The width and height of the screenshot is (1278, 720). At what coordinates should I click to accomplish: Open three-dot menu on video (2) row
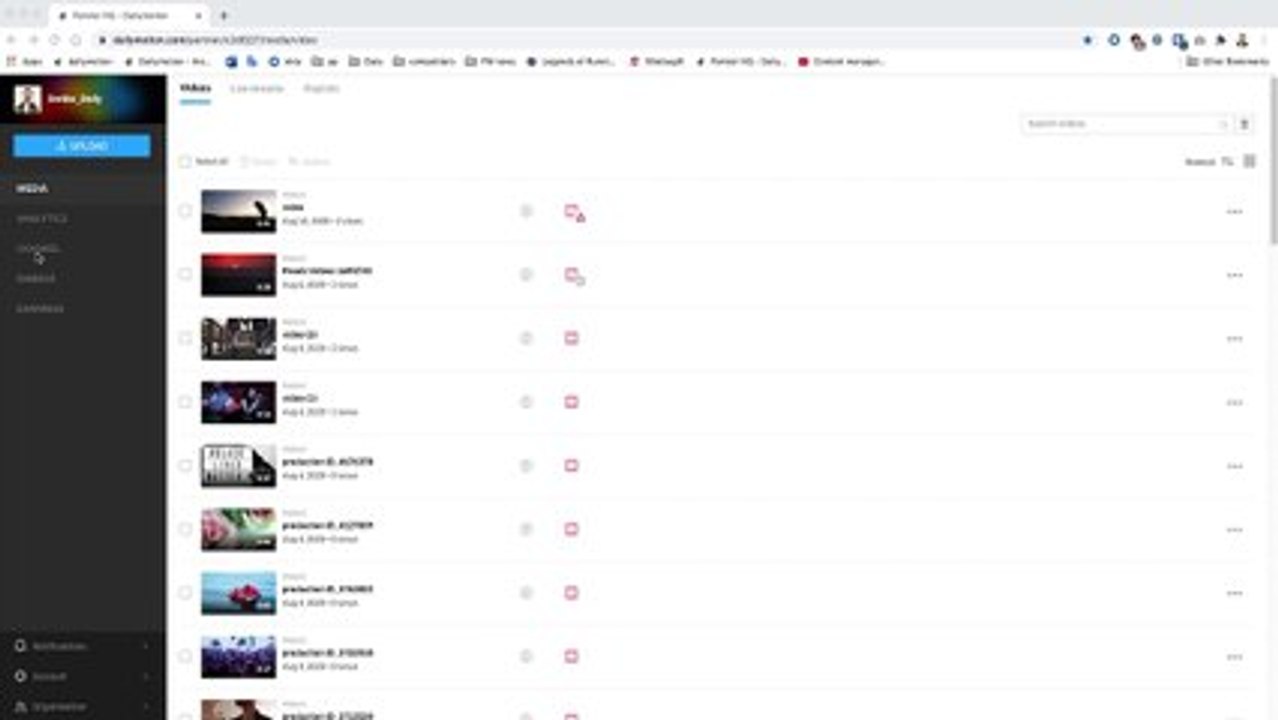click(x=1234, y=339)
